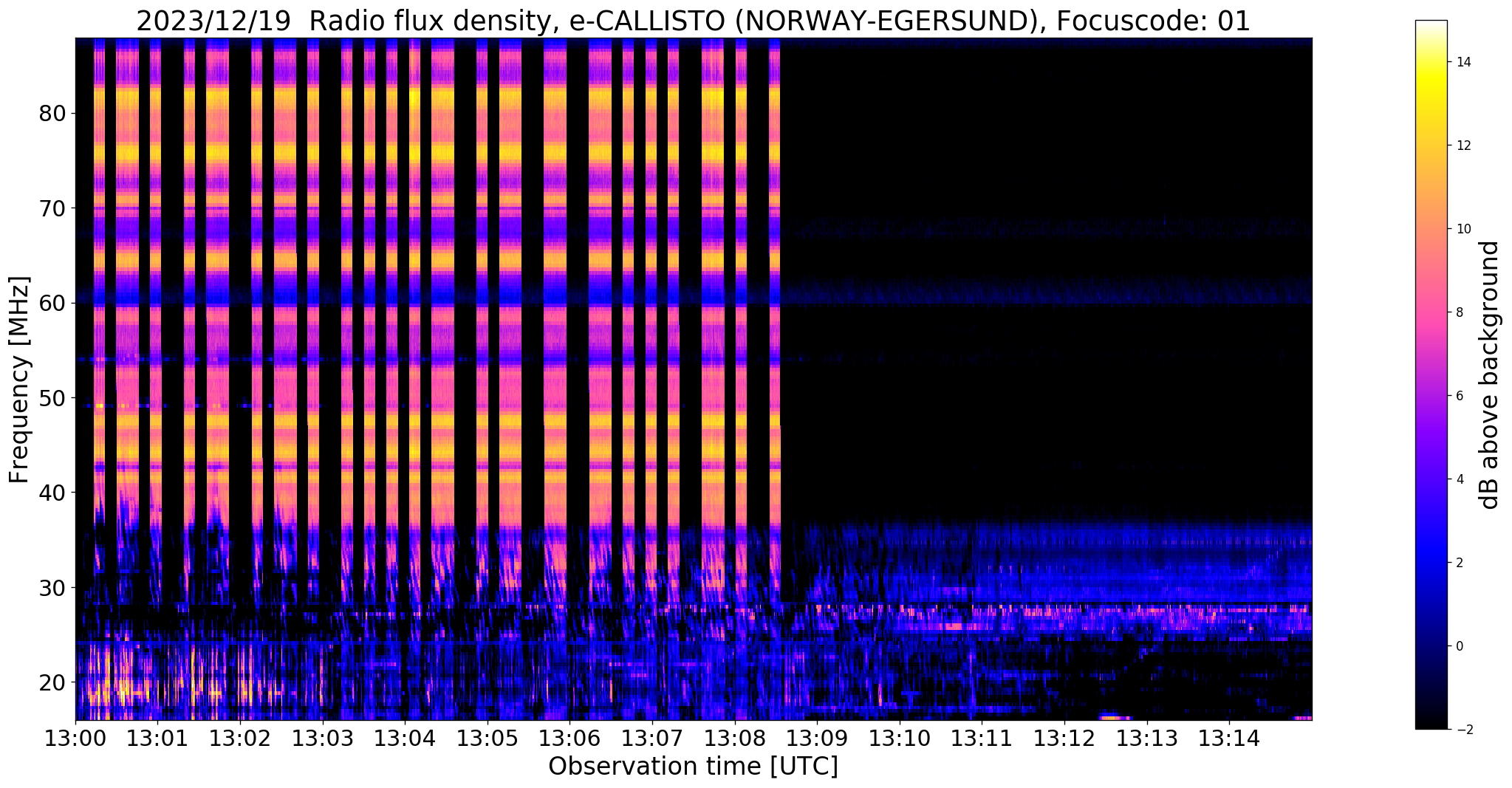Click the colorbar 12 tick label
Image resolution: width=1512 pixels, height=788 pixels.
click(x=1463, y=145)
